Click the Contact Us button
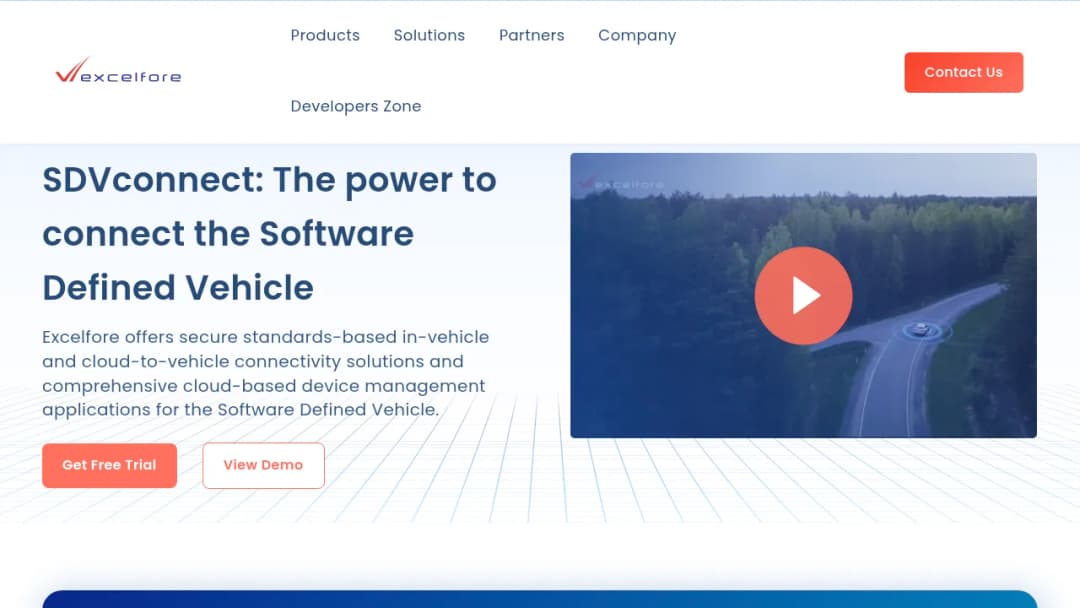This screenshot has width=1080, height=608. point(964,72)
